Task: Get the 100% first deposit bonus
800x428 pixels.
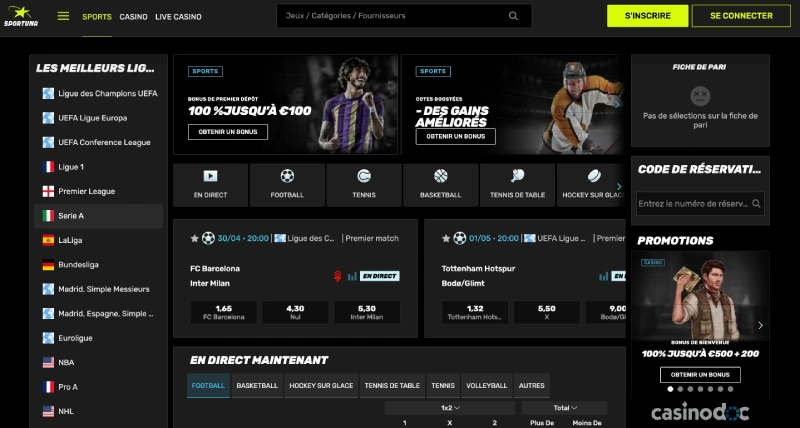Action: [x=228, y=132]
